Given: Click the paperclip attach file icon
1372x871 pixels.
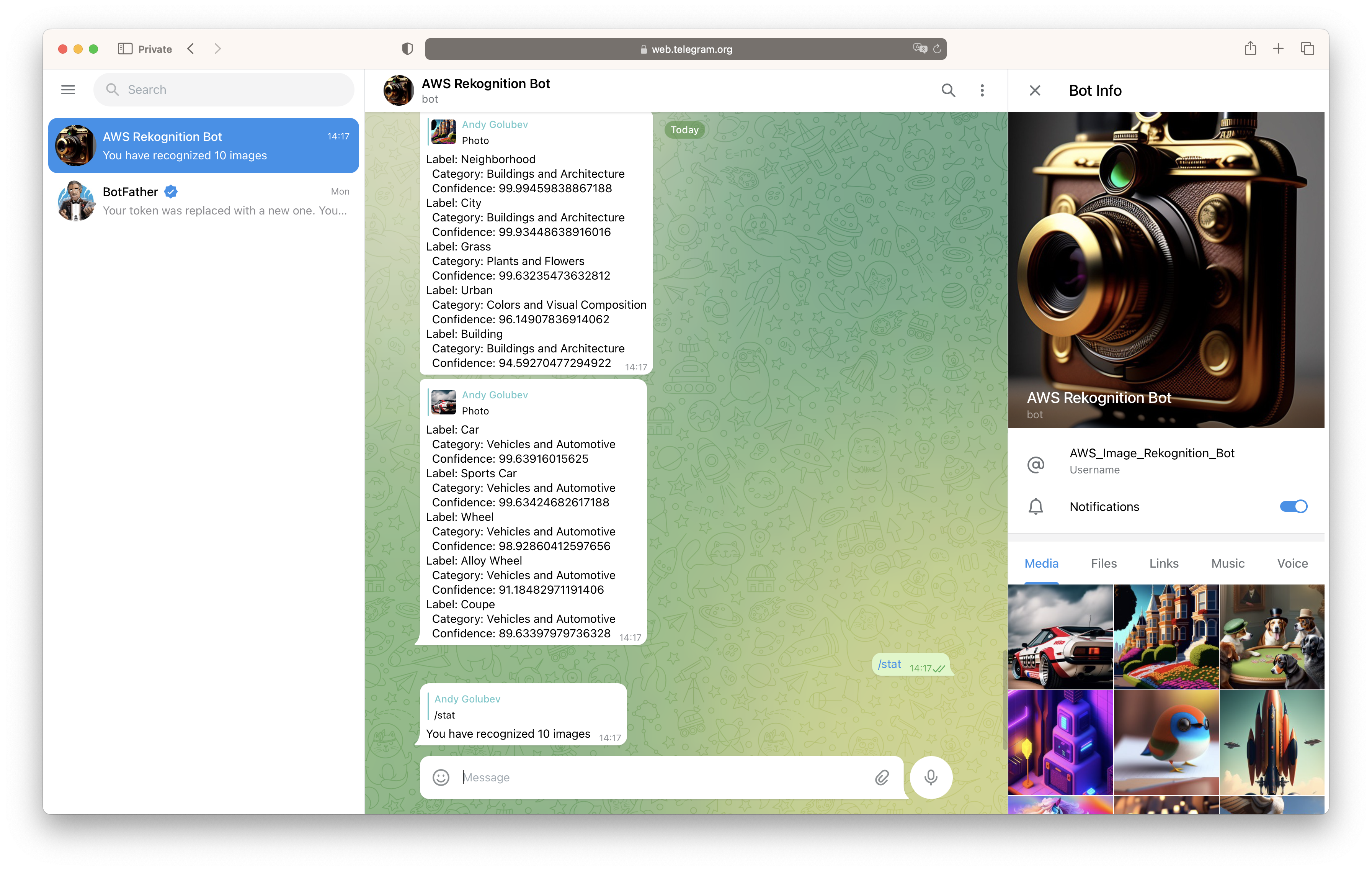Looking at the screenshot, I should pos(882,778).
